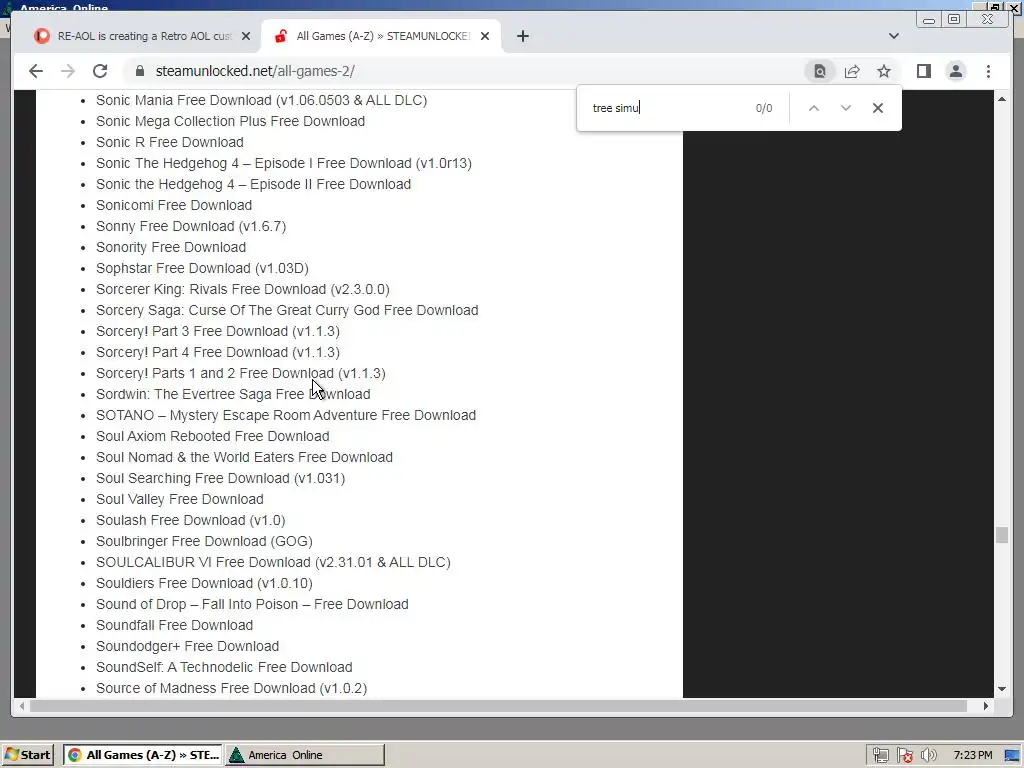Share this page icon
Viewport: 1024px width, 768px height.
click(x=852, y=71)
